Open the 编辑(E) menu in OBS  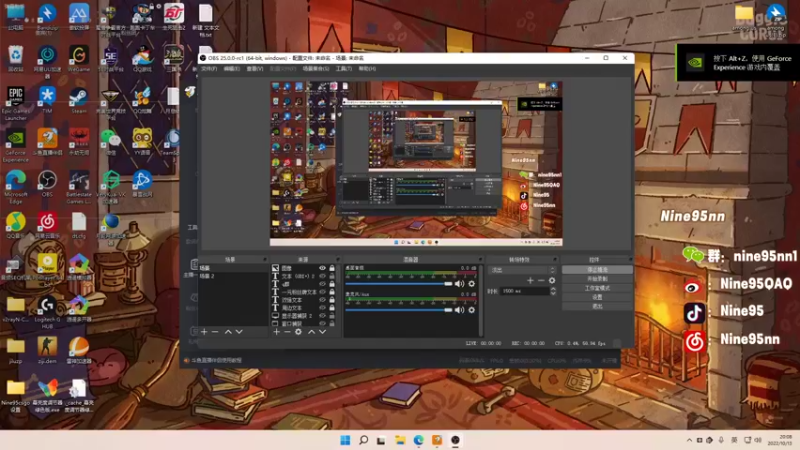pos(232,68)
